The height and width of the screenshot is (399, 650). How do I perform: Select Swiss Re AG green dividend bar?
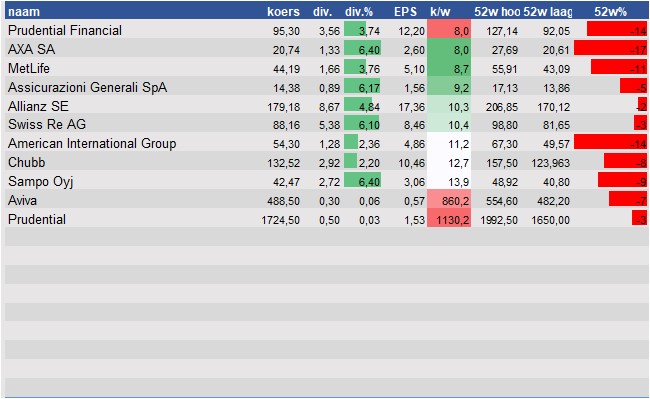362,124
